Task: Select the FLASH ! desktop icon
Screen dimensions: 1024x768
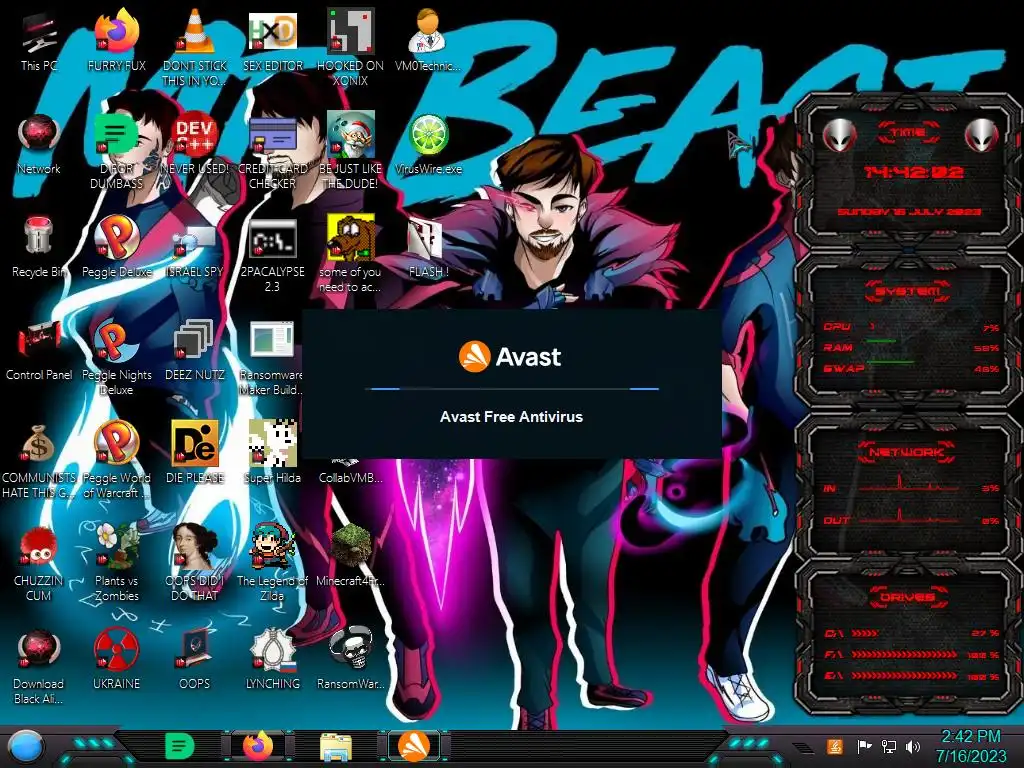Action: [425, 239]
